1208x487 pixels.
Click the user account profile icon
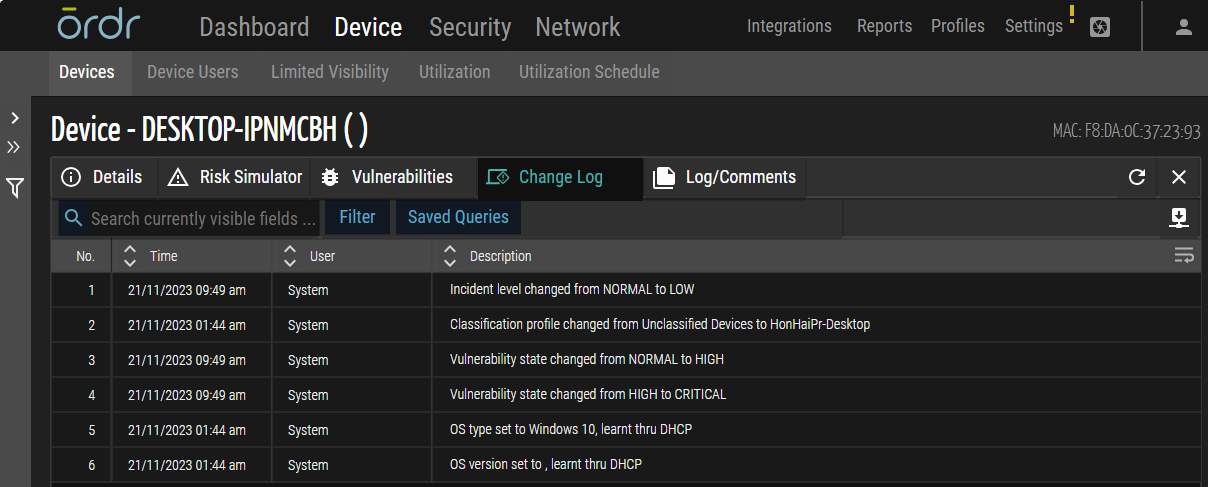[x=1184, y=27]
